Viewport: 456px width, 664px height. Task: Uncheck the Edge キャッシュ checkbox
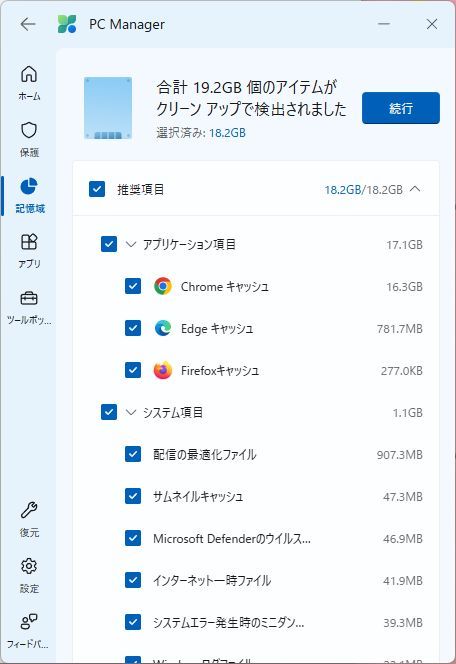(x=133, y=328)
